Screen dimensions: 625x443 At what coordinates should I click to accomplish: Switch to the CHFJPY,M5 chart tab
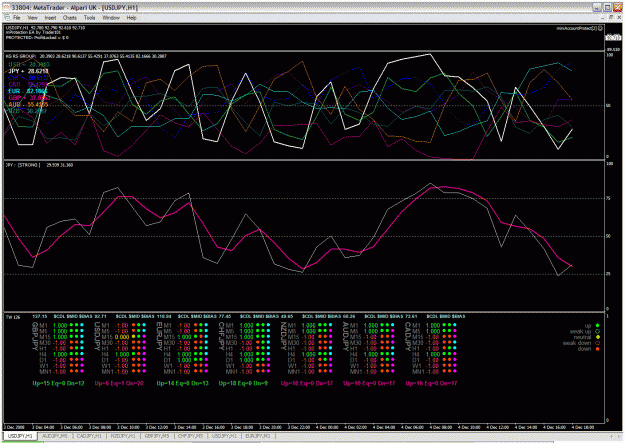pyautogui.click(x=191, y=436)
